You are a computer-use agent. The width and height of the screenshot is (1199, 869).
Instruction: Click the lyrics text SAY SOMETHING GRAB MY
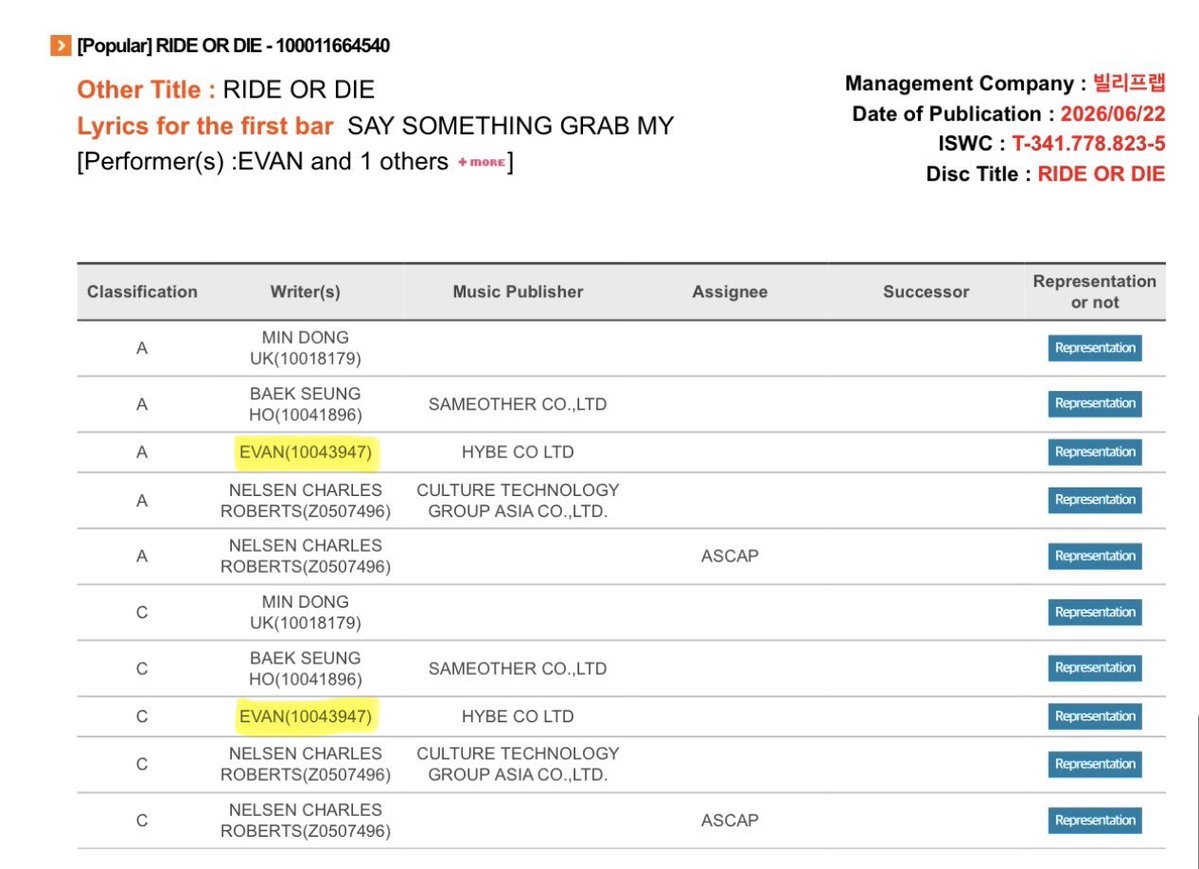tap(511, 125)
